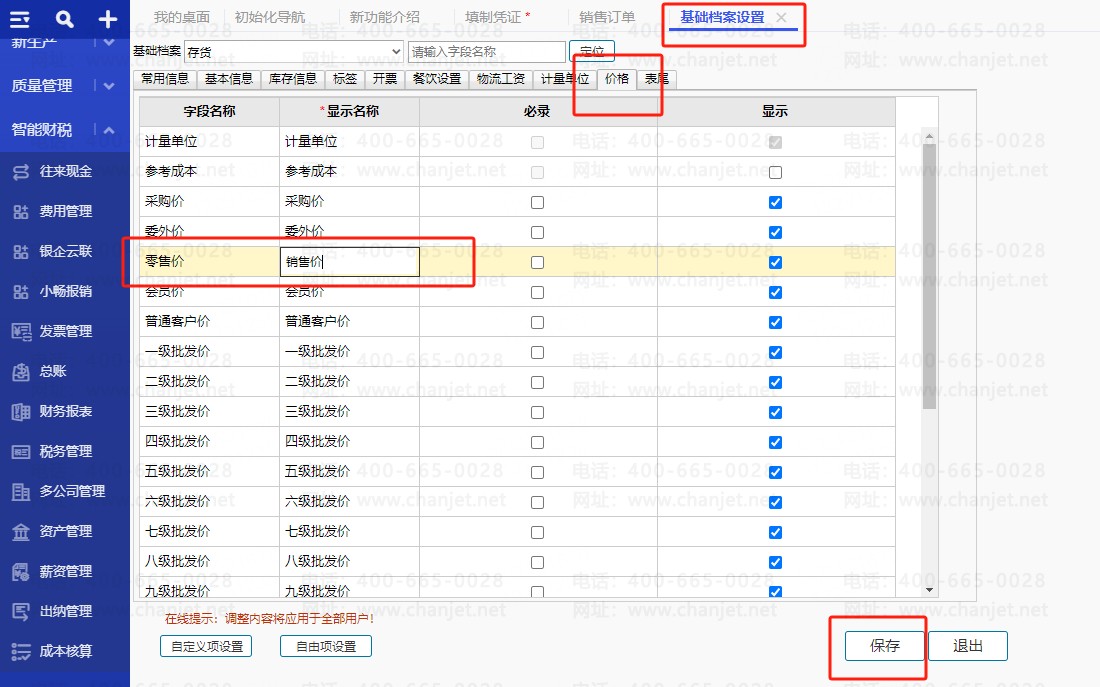Expand the 质量管理 sidebar section

tap(109, 86)
